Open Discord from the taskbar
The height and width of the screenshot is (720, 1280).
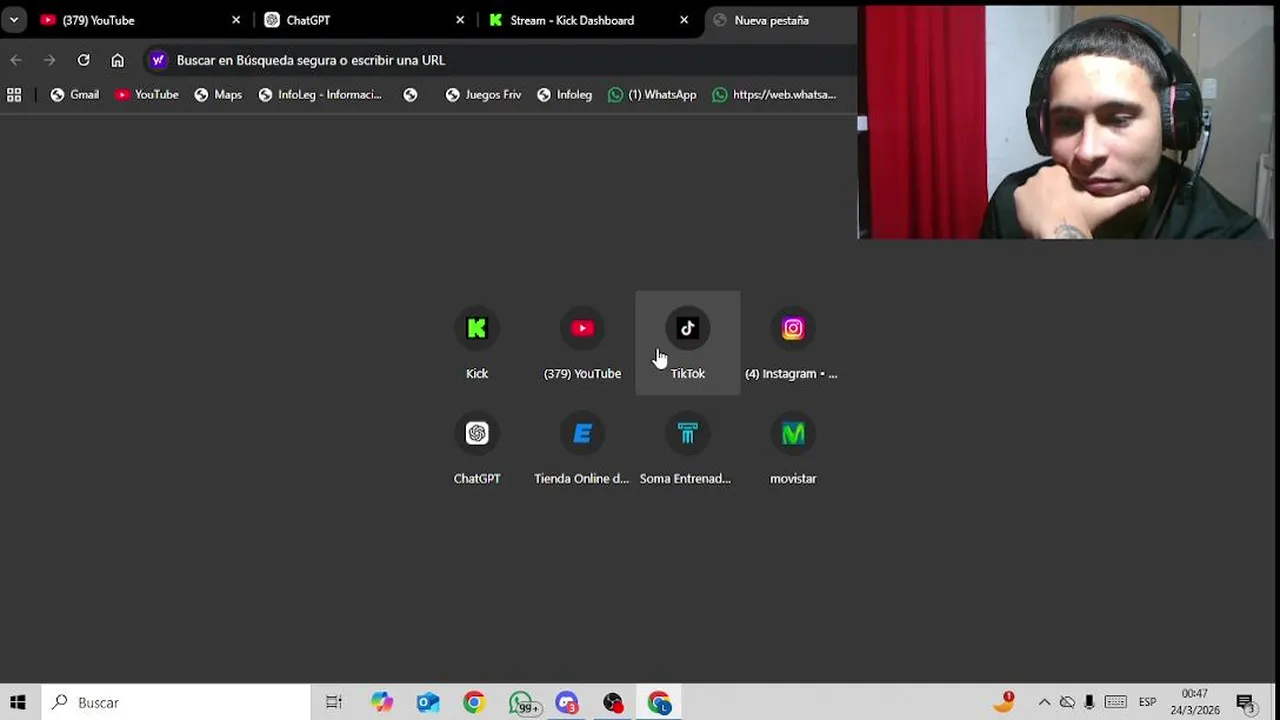click(x=567, y=703)
